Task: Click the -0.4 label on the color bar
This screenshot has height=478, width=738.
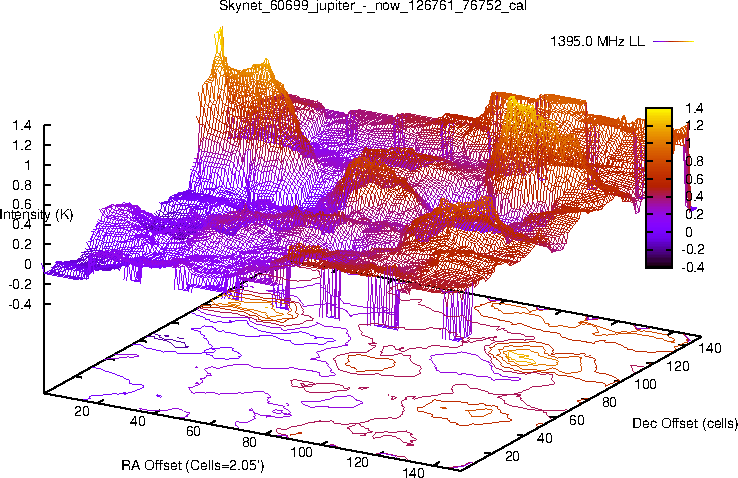Action: click(693, 268)
